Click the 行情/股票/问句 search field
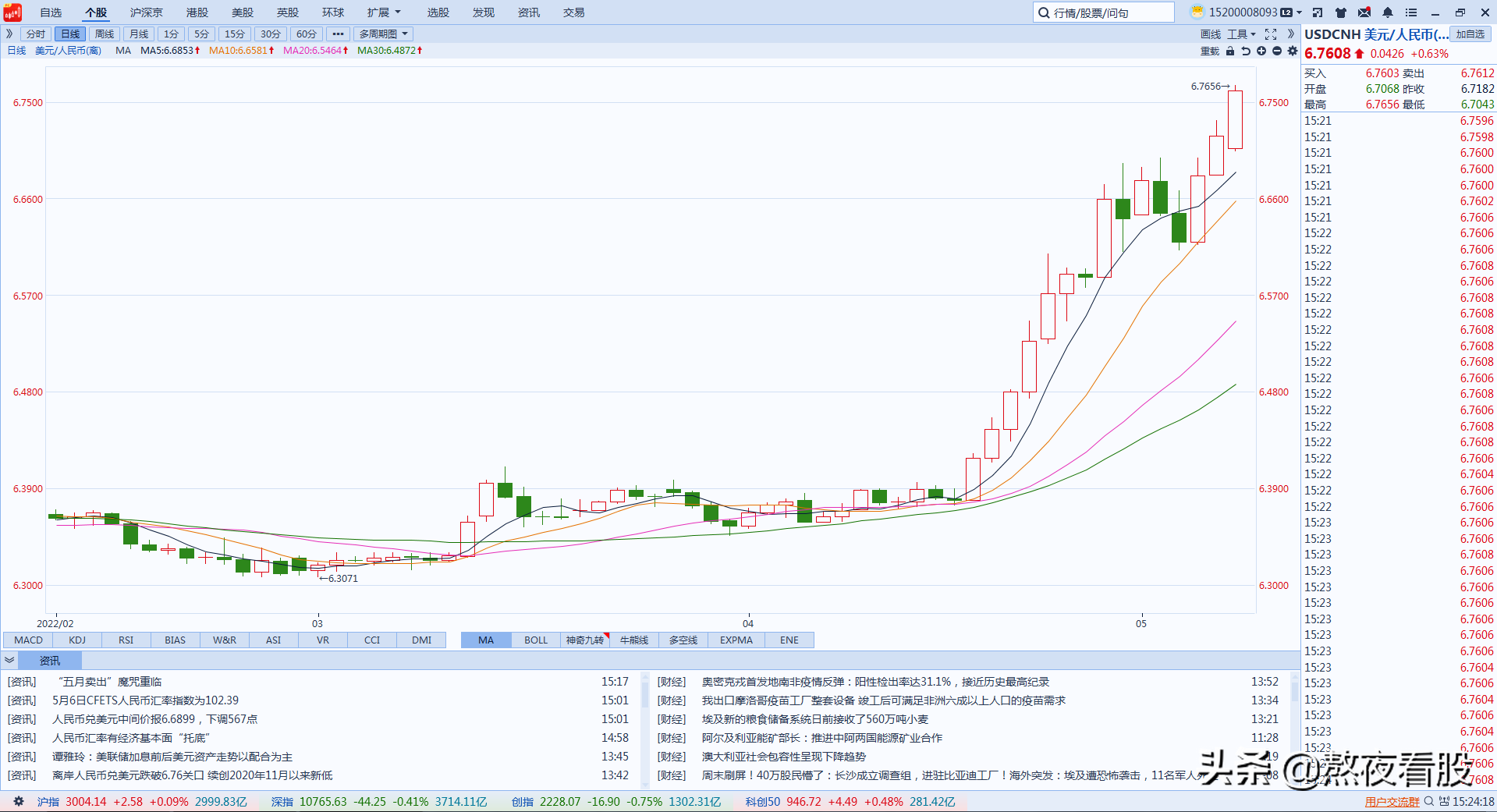 coord(1104,12)
